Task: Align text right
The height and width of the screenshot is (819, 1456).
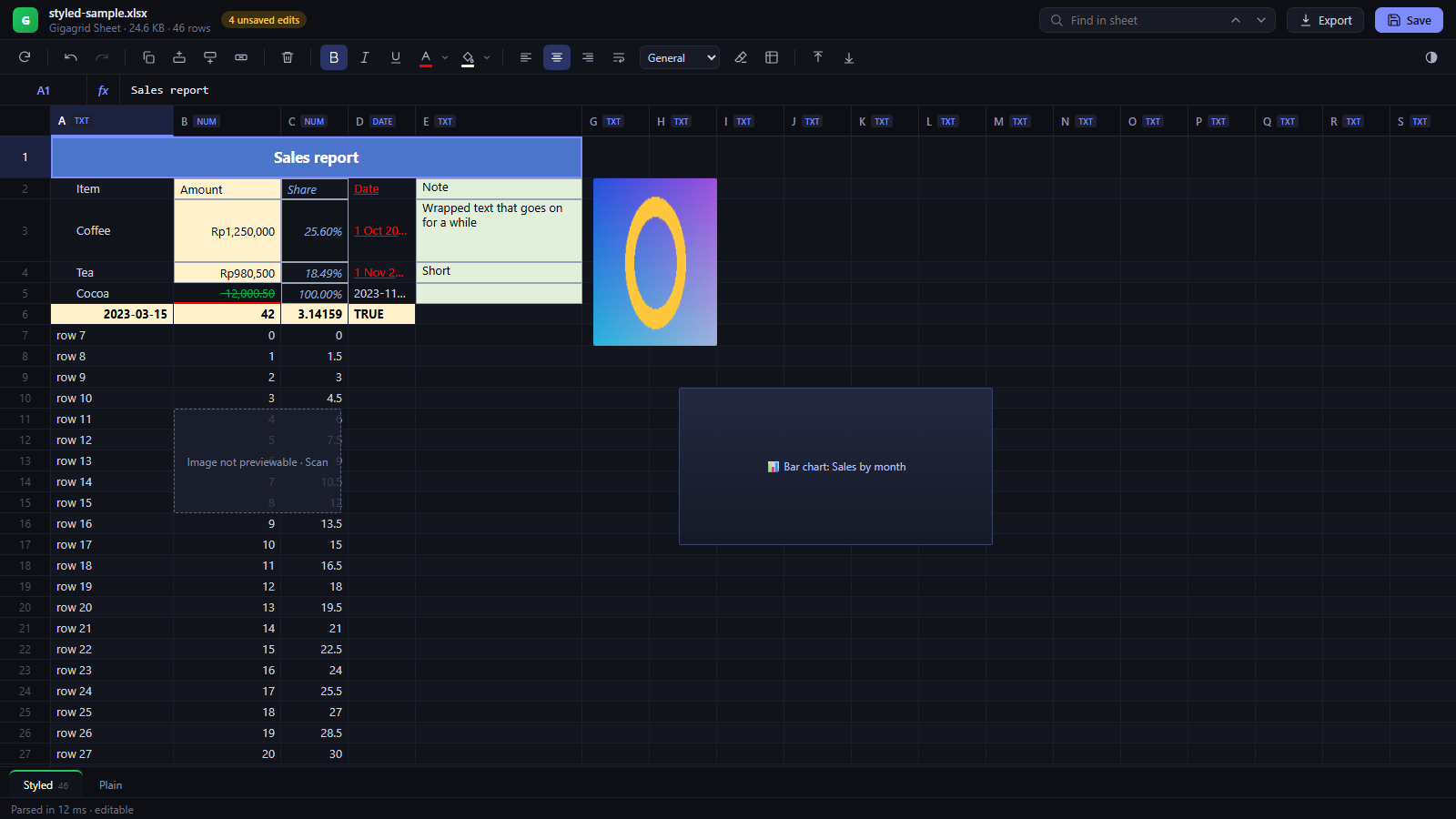Action: [x=588, y=57]
